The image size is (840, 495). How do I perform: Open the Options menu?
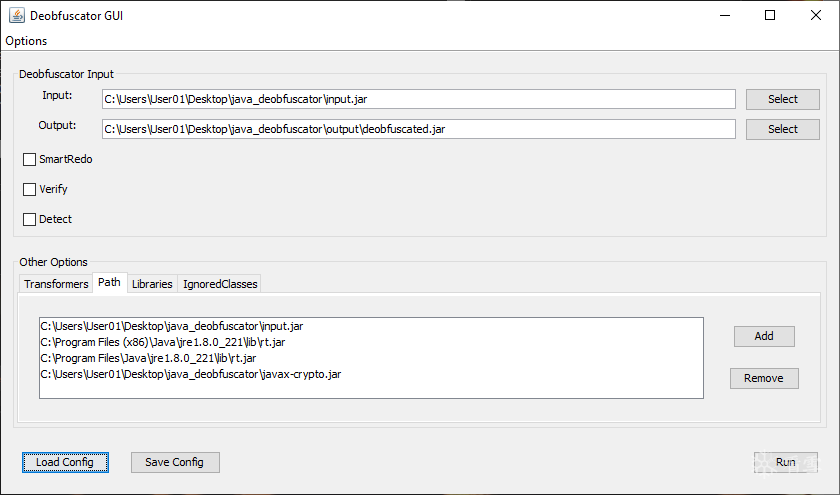[26, 41]
